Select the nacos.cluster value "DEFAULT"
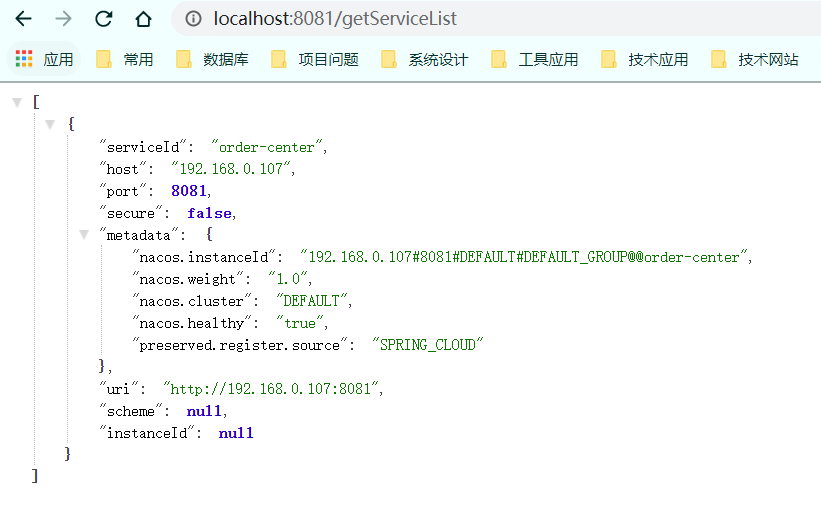The image size is (821, 521). pos(312,301)
